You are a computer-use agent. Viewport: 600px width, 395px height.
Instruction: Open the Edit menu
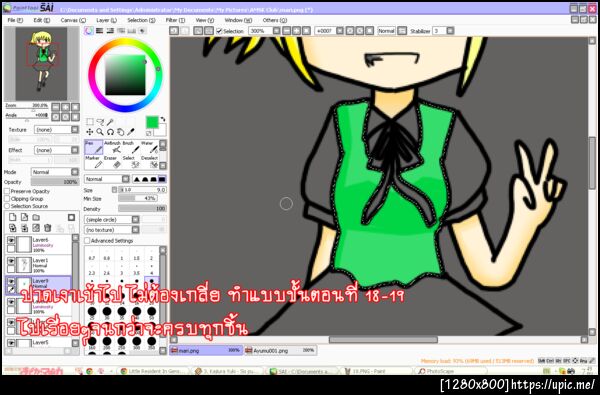click(41, 20)
